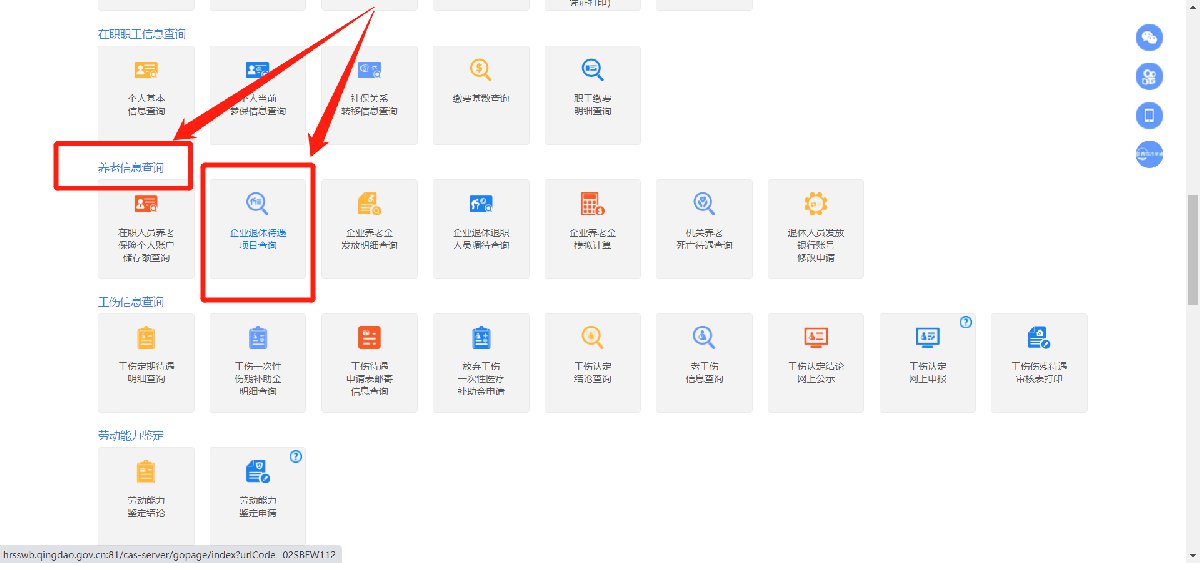
Task: Click the 缴费基数查询 magnifier icon
Action: pyautogui.click(x=481, y=70)
